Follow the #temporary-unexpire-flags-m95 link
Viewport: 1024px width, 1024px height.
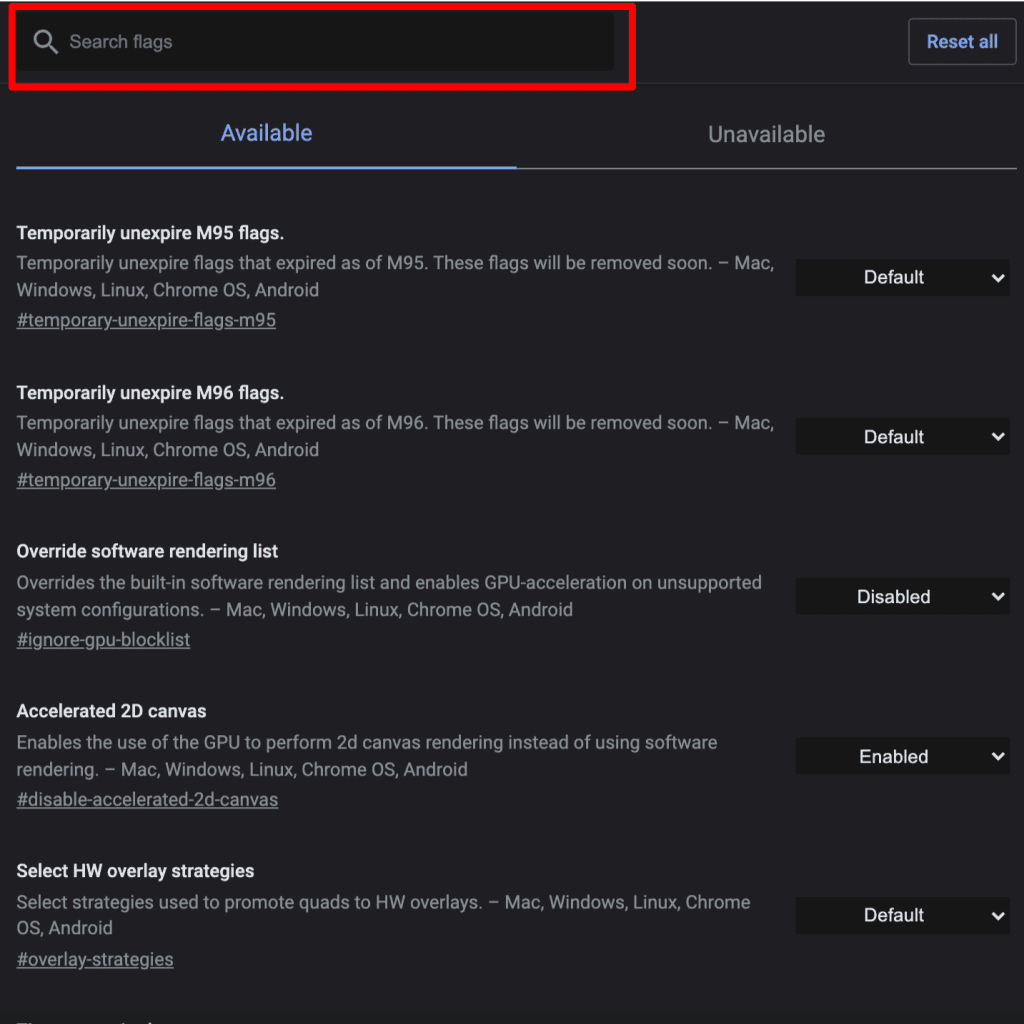146,320
